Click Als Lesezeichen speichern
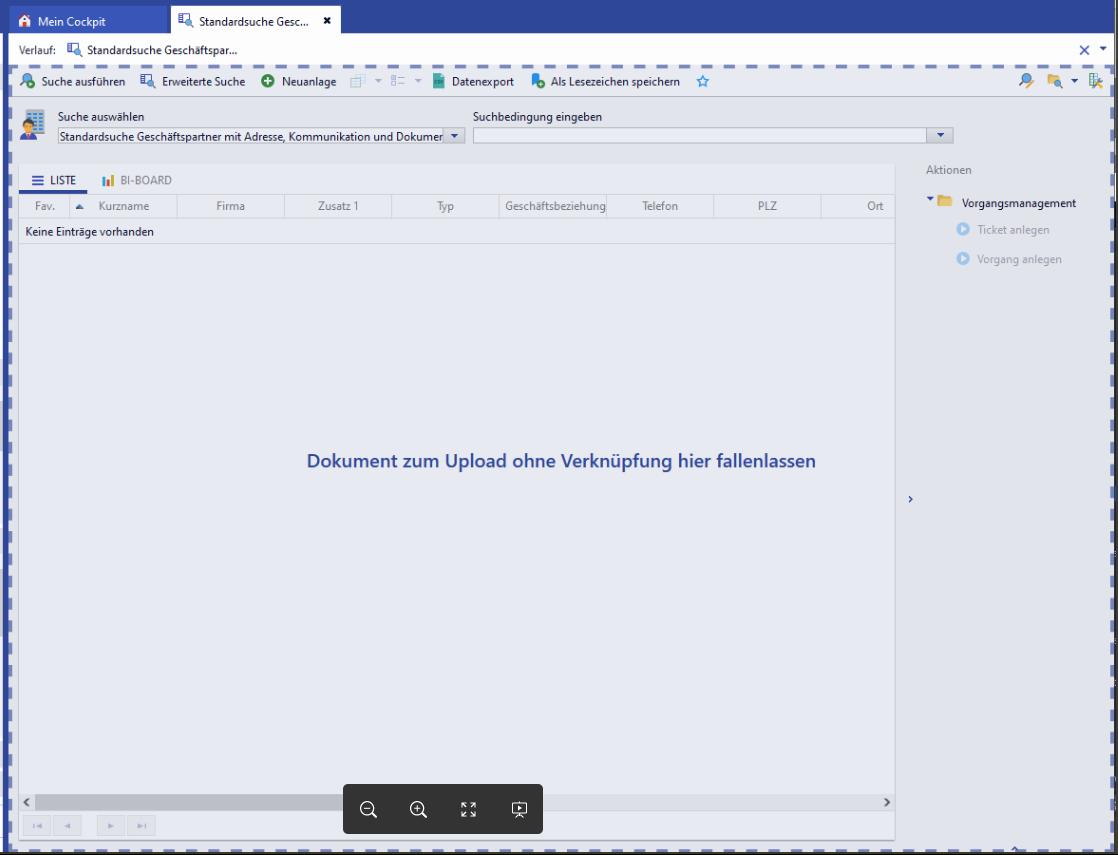This screenshot has height=855, width=1118. (x=605, y=82)
